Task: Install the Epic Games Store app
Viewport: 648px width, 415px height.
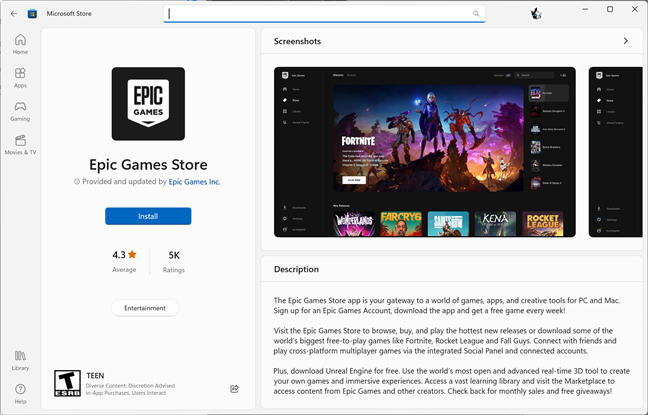Action: pos(148,216)
